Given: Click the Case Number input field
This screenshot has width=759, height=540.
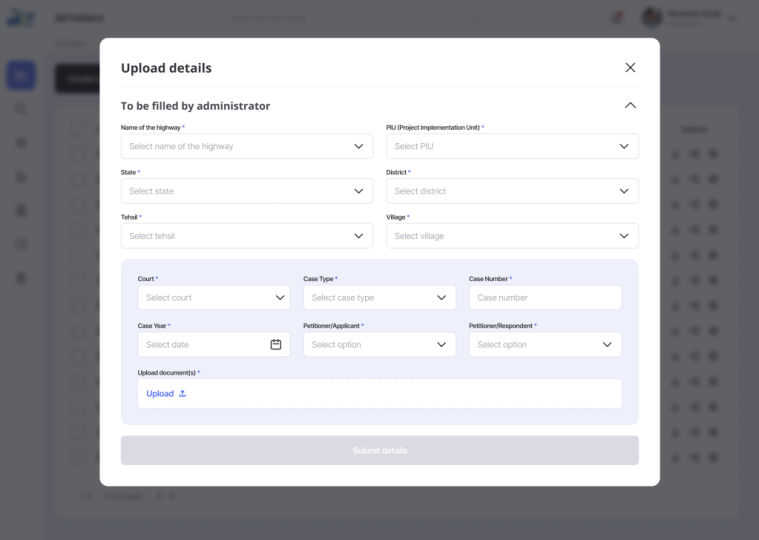Looking at the screenshot, I should (545, 298).
